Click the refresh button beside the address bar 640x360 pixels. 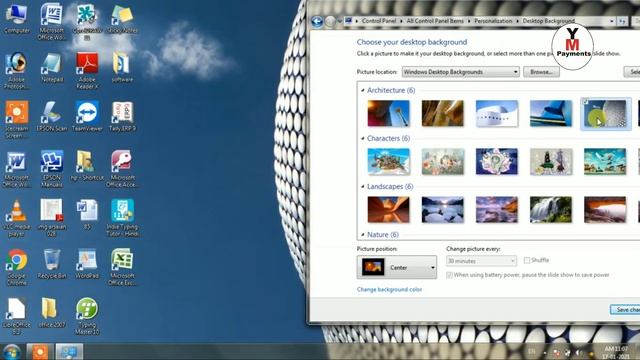[622, 21]
